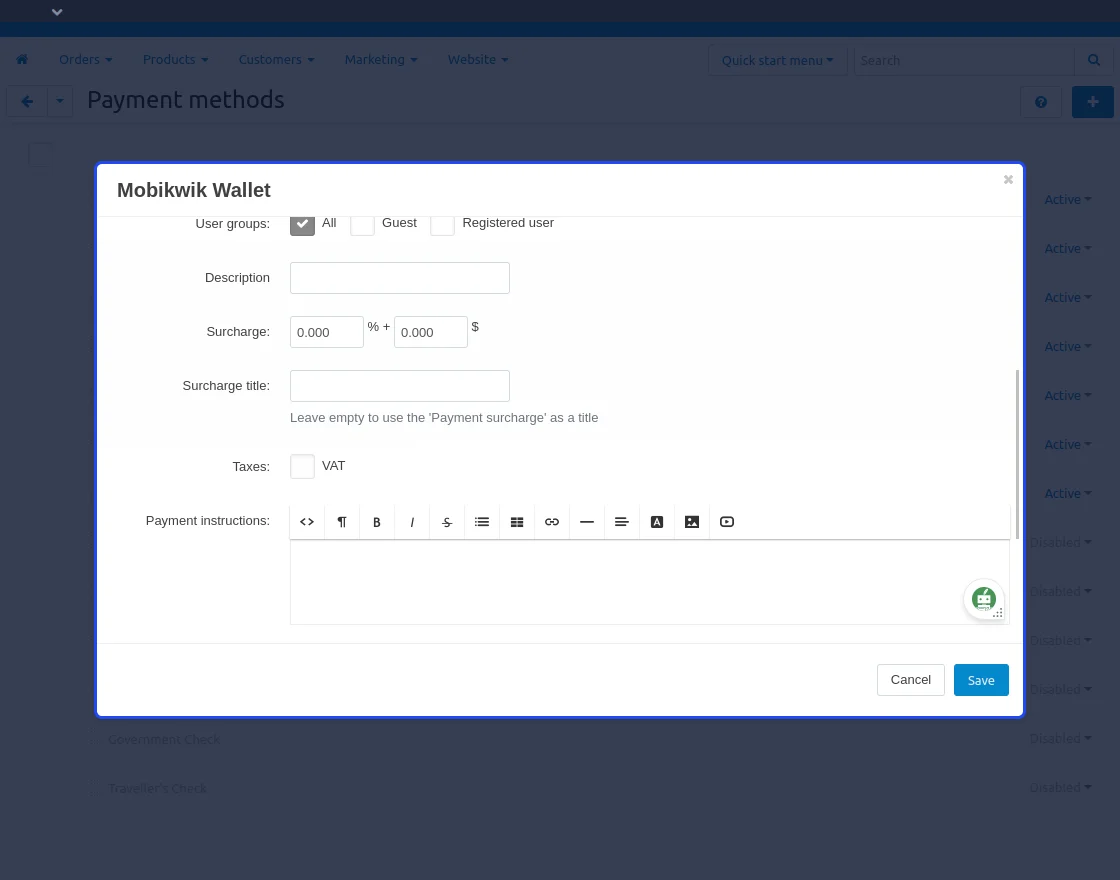The image size is (1120, 880).
Task: Go back with the left arrow button
Action: pyautogui.click(x=27, y=101)
